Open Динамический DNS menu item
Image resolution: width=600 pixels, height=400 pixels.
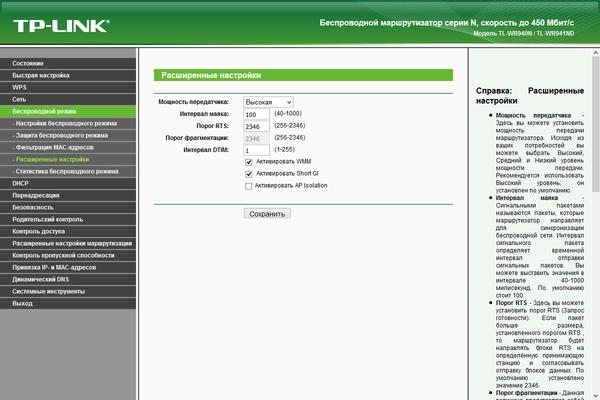[x=68, y=279]
